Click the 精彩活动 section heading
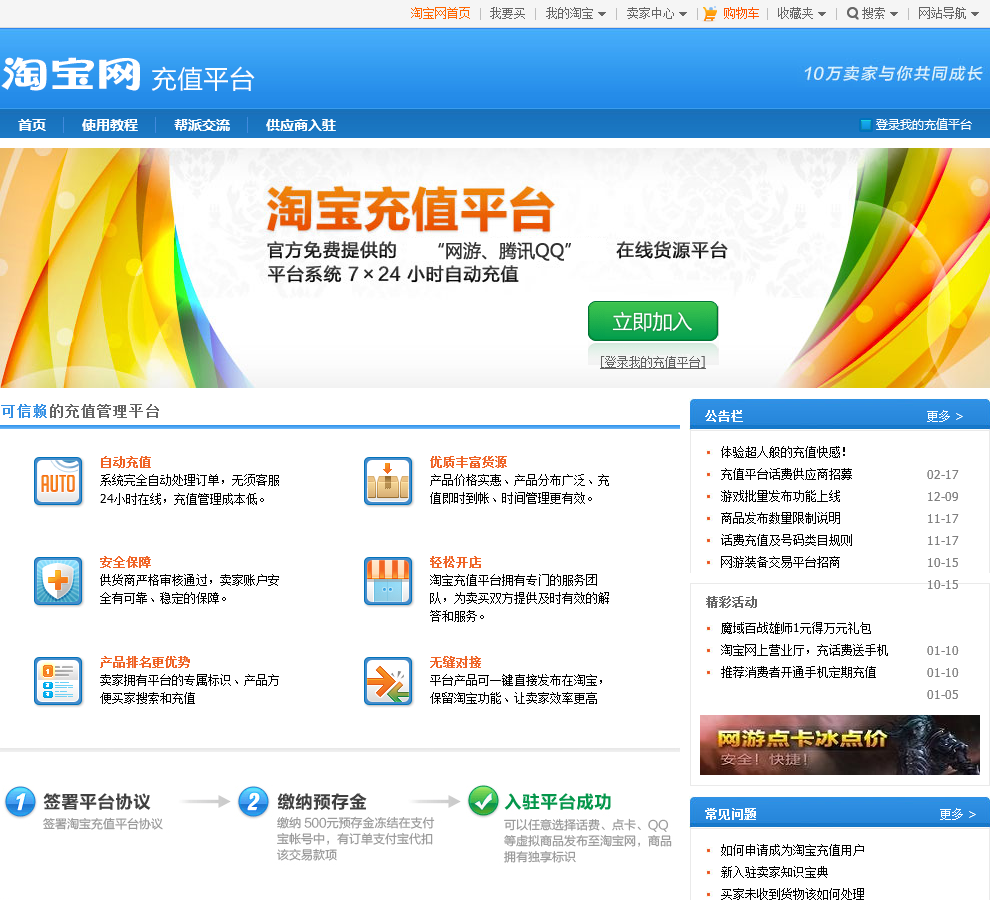Image resolution: width=990 pixels, height=900 pixels. pyautogui.click(x=731, y=603)
